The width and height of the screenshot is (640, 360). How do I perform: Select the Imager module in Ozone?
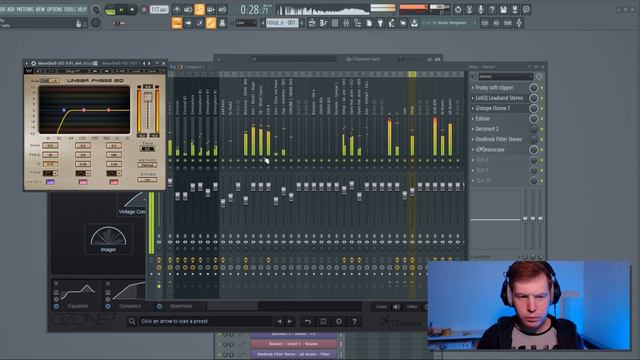click(108, 239)
